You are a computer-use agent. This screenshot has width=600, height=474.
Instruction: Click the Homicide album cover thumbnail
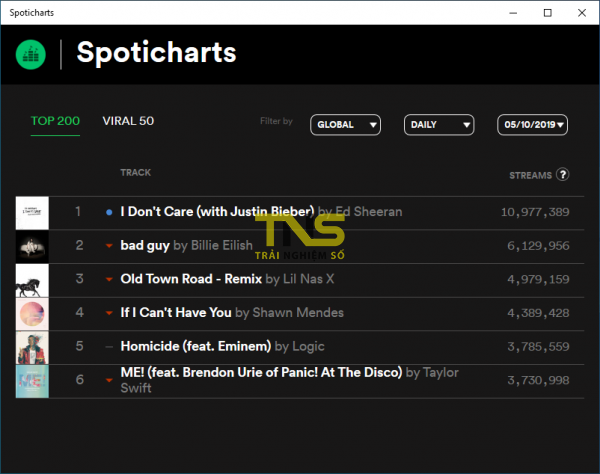(32, 347)
